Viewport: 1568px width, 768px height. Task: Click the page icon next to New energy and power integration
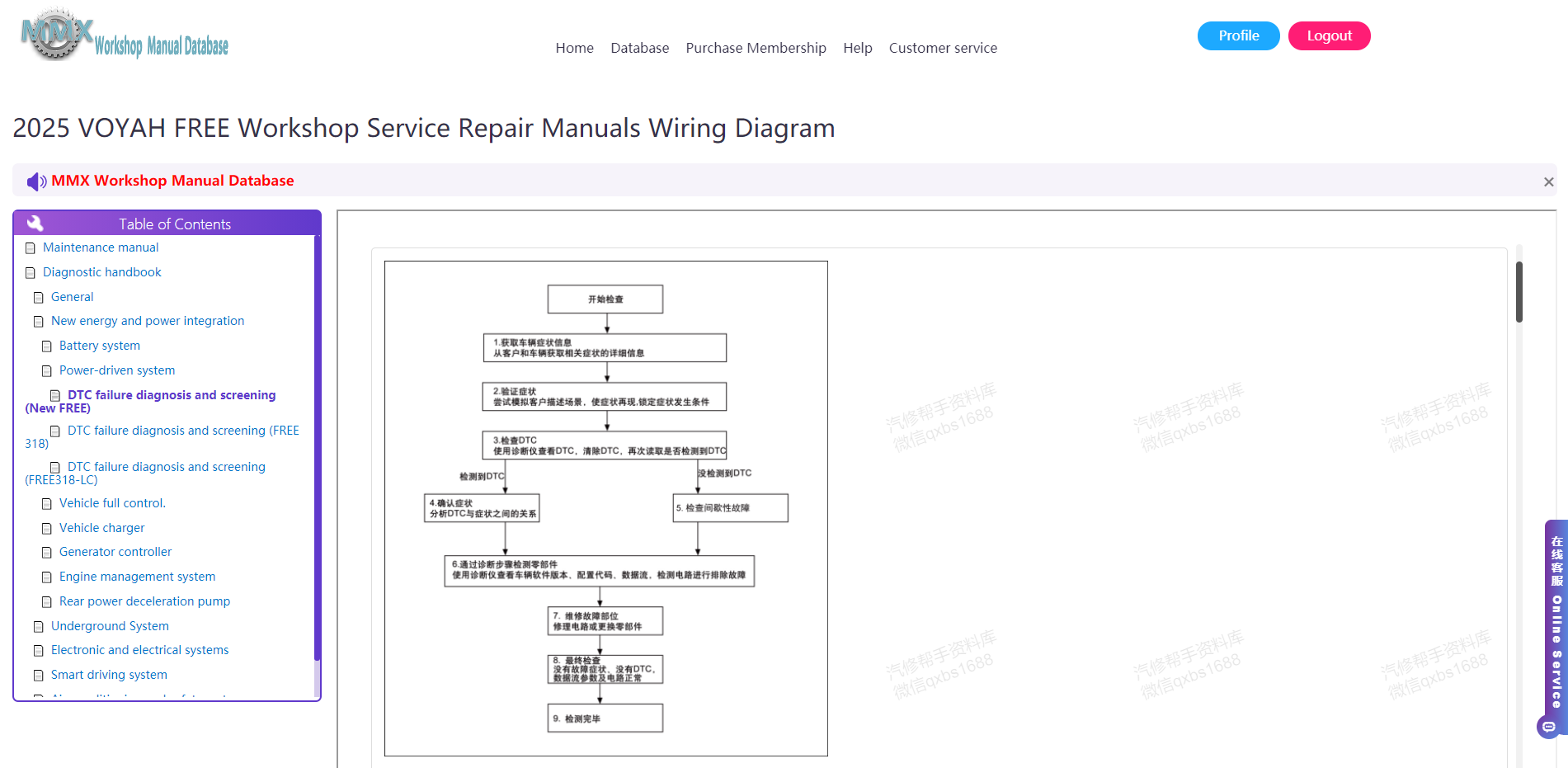pos(39,322)
